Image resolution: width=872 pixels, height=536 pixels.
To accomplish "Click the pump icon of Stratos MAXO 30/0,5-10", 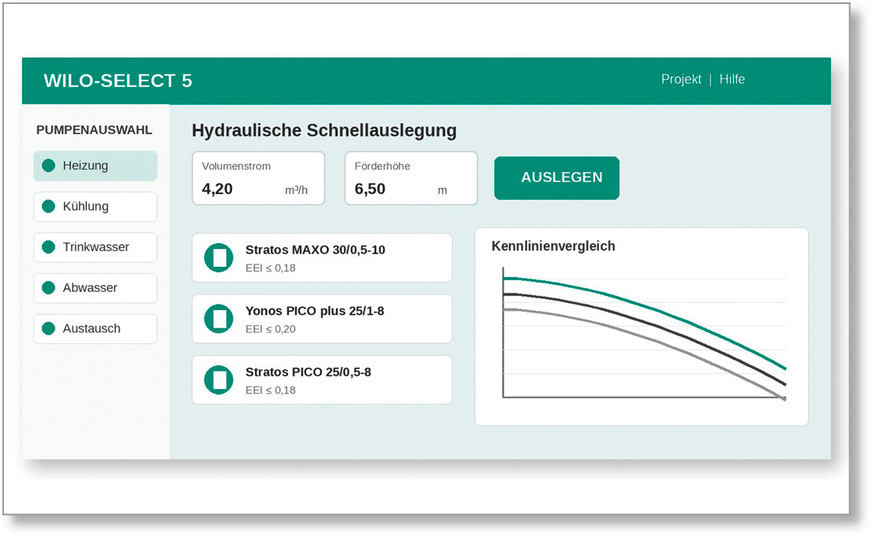I will tap(219, 257).
